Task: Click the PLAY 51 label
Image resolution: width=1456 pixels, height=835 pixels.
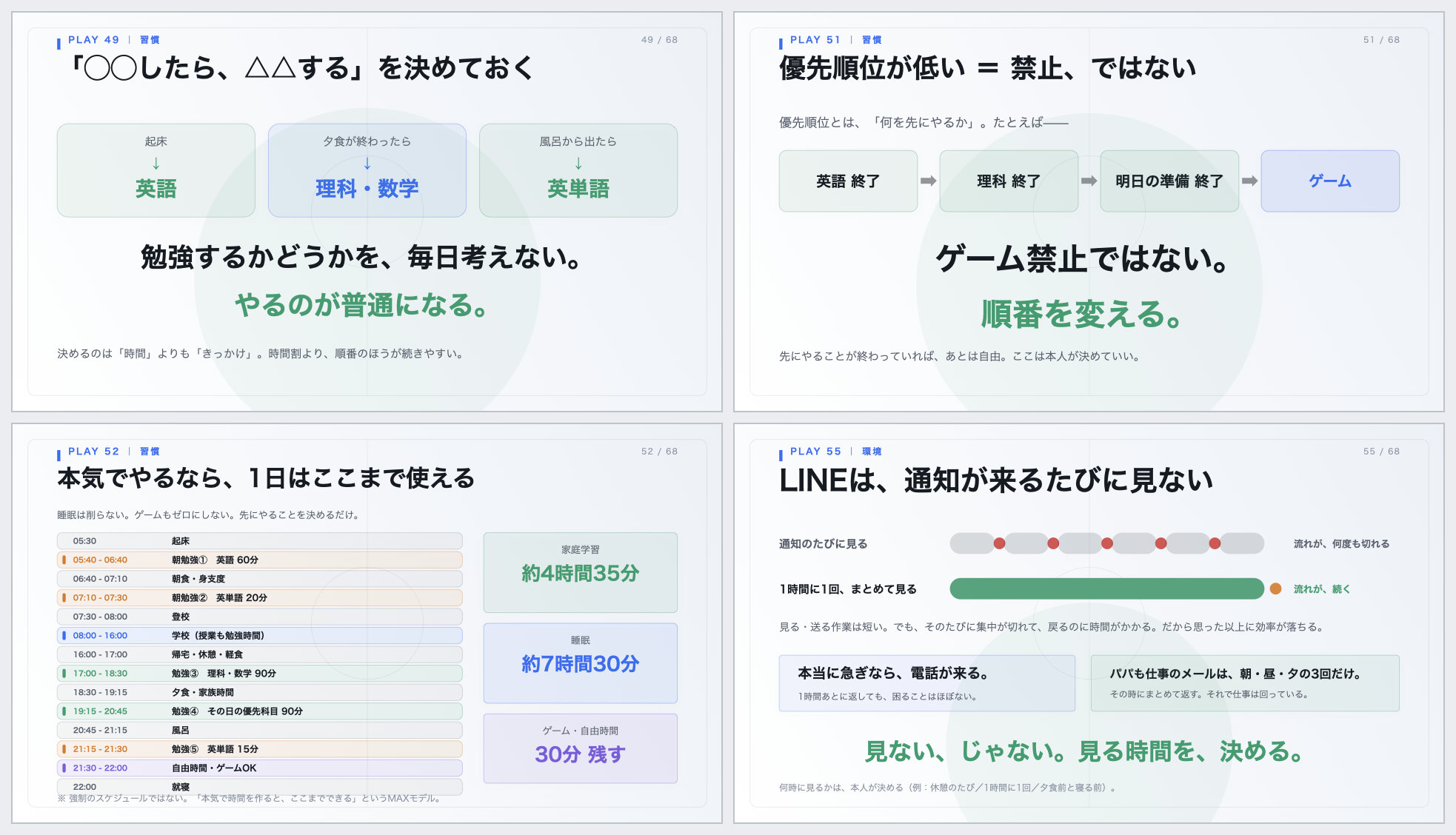Action: coord(815,40)
